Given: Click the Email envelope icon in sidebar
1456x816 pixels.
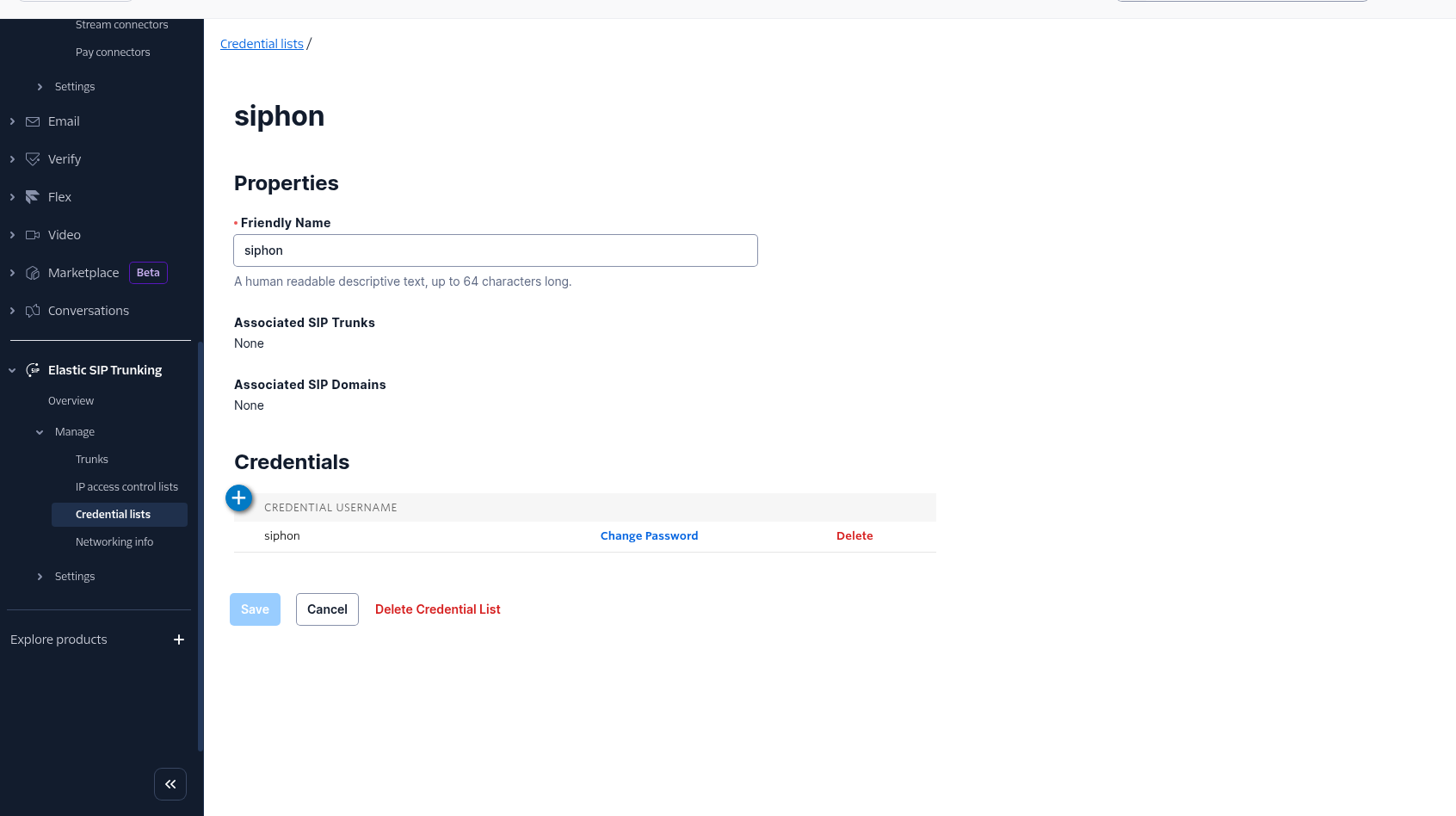Looking at the screenshot, I should [33, 122].
